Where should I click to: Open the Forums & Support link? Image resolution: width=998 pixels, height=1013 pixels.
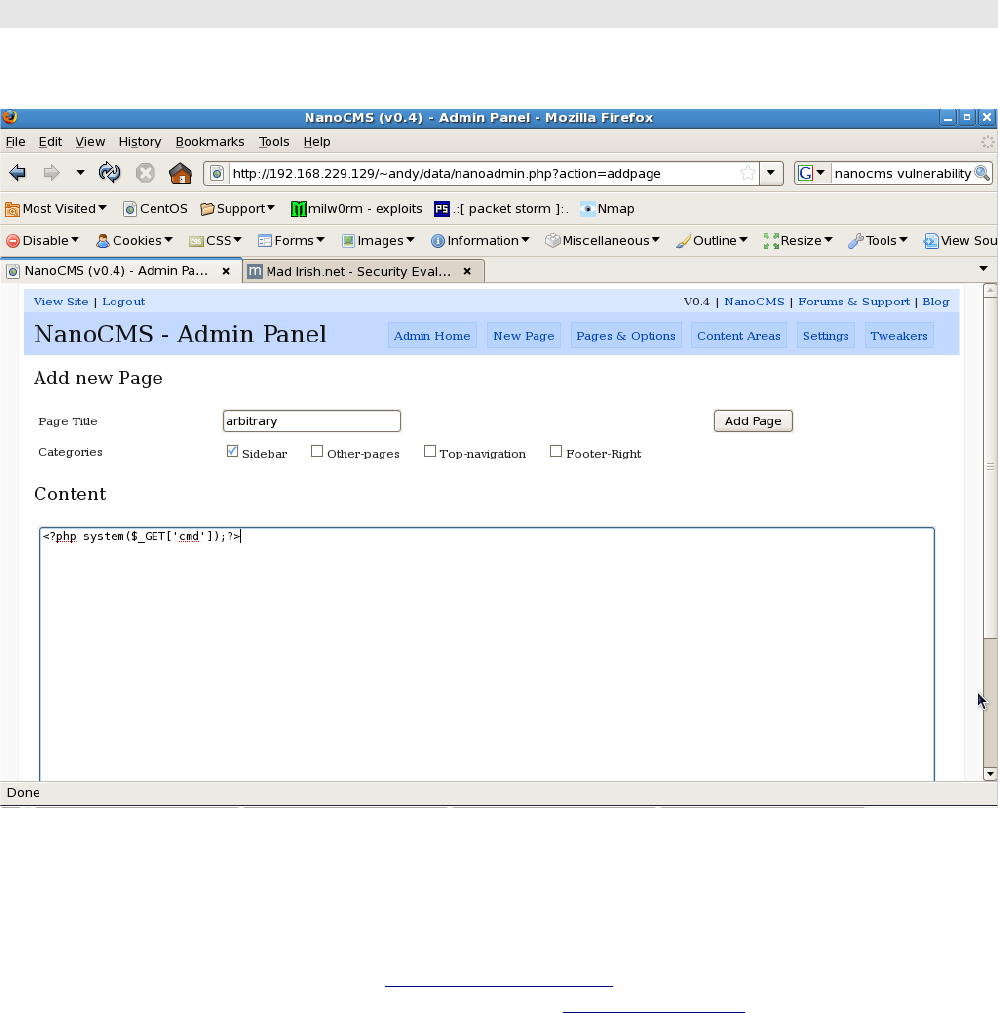pyautogui.click(x=854, y=302)
